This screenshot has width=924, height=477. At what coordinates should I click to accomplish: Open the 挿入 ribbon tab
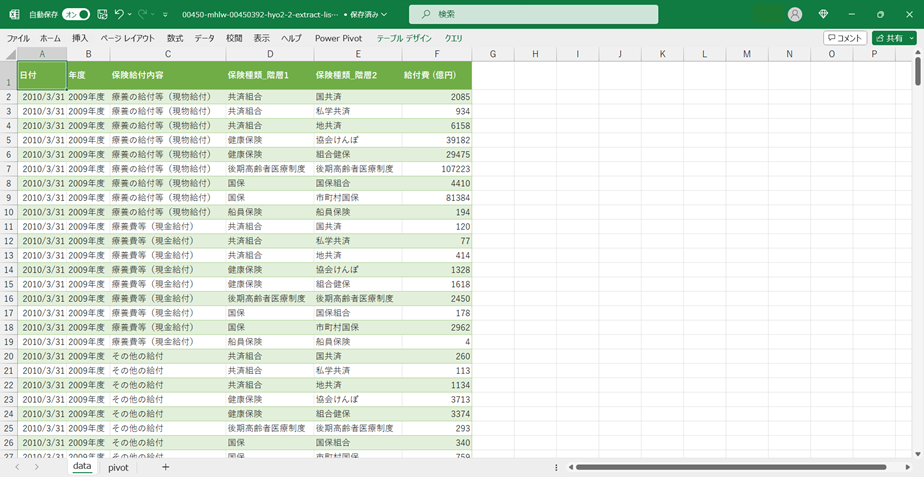[x=80, y=38]
